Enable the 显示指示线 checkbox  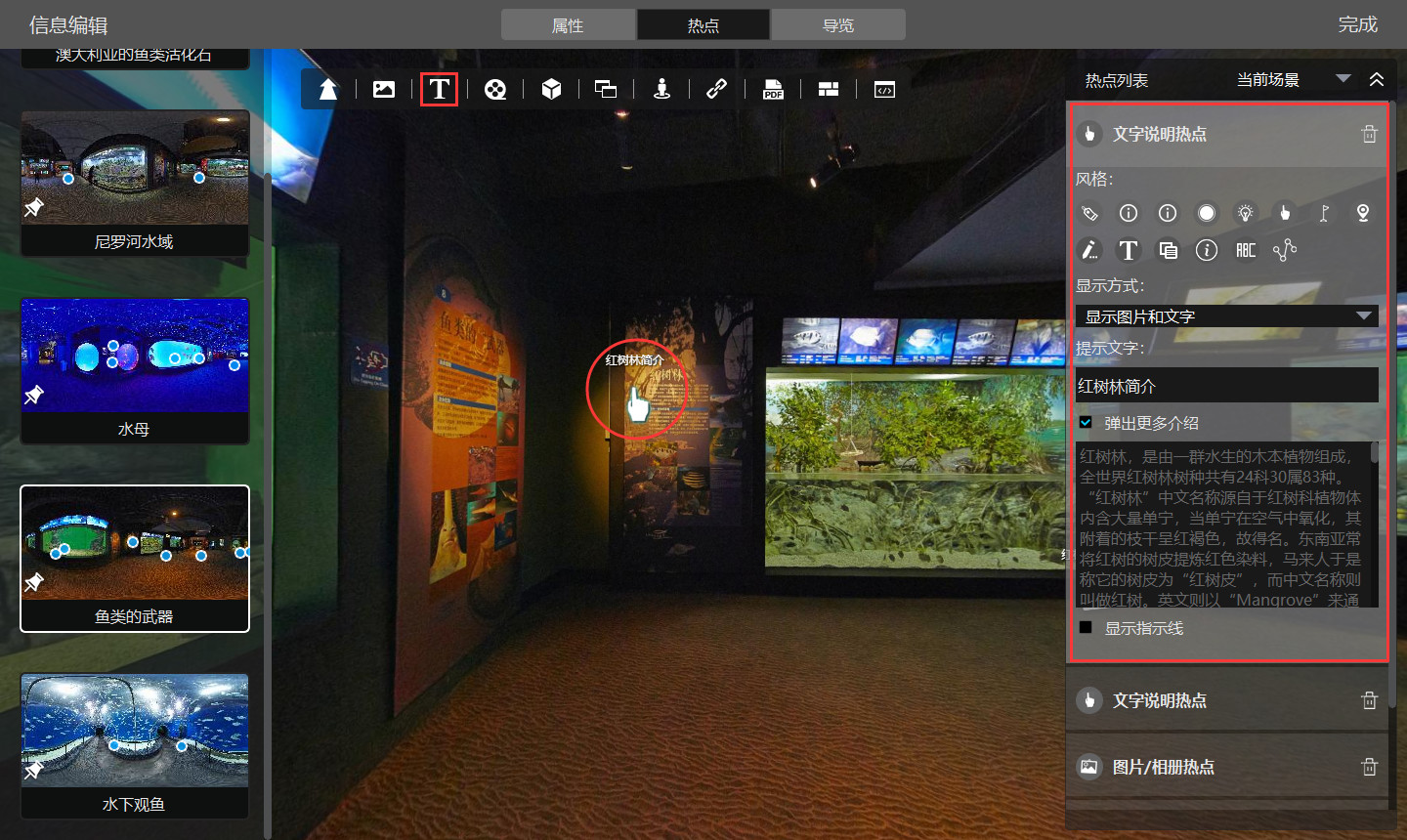pyautogui.click(x=1086, y=628)
